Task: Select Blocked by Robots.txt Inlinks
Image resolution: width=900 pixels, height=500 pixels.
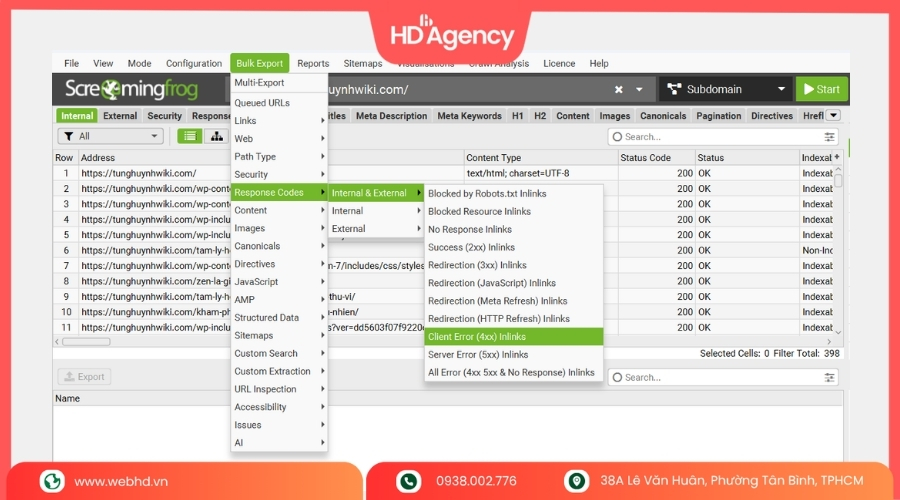Action: [514, 193]
